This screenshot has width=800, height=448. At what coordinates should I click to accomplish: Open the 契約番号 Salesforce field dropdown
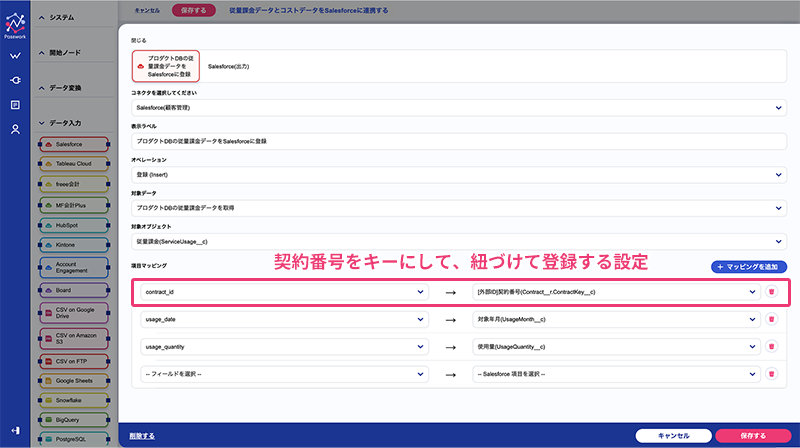pos(616,292)
